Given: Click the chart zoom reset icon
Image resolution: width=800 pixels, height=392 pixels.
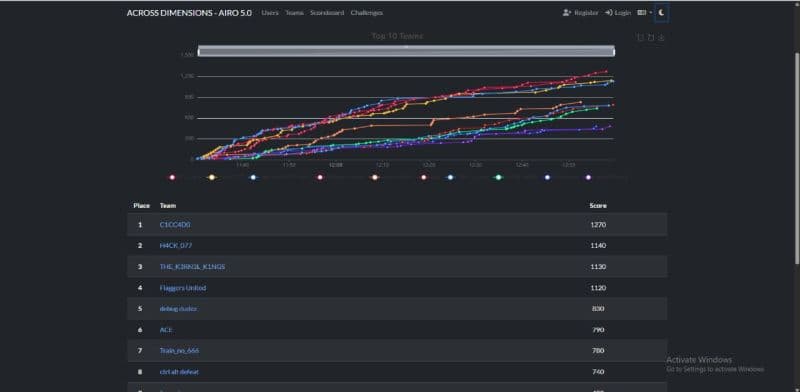Looking at the screenshot, I should pos(651,37).
